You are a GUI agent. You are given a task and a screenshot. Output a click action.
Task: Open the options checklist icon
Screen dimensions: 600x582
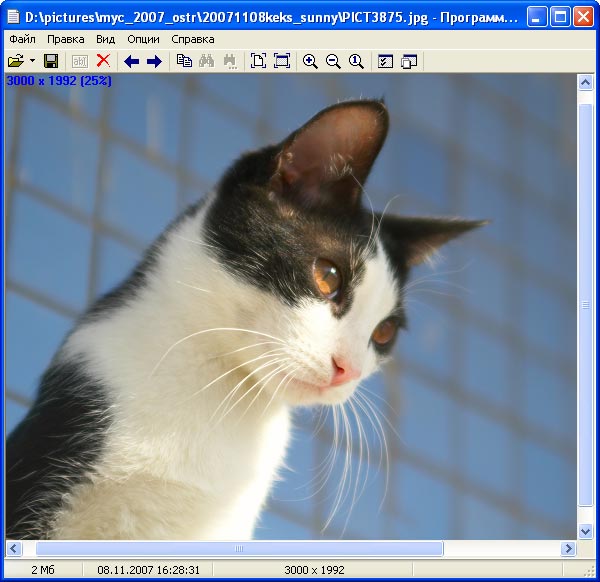click(385, 61)
